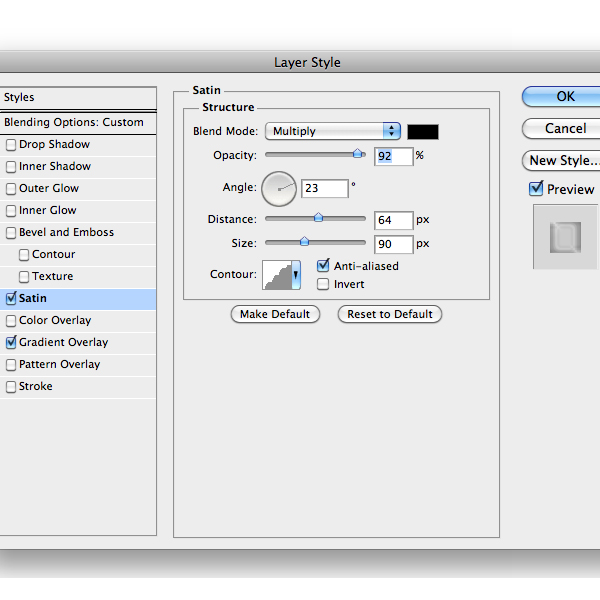Enable the Inner Glow checkbox
600x600 pixels.
pyautogui.click(x=11, y=210)
